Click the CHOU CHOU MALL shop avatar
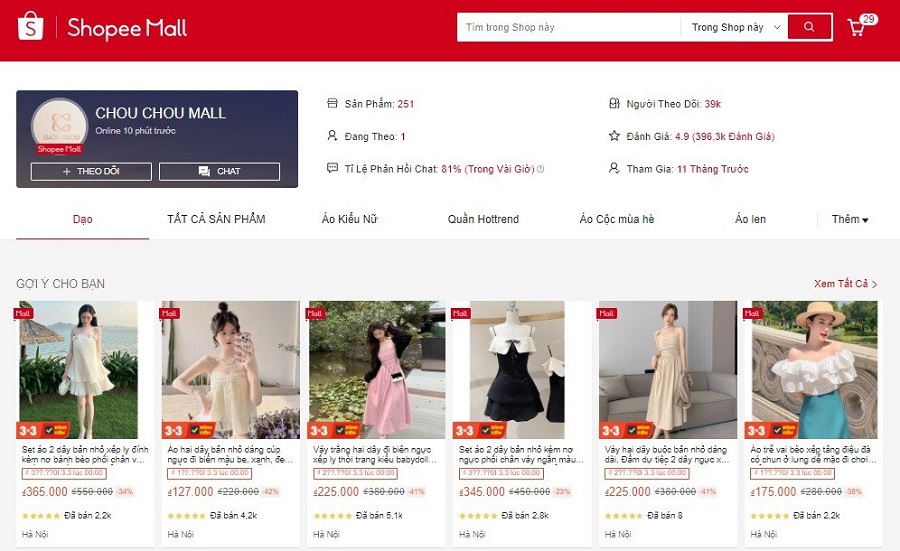Screen dimensions: 900x551 [58, 125]
